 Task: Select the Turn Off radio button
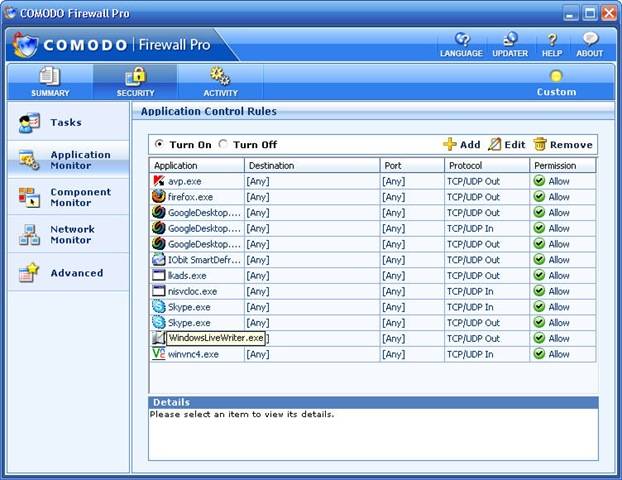coord(223,144)
